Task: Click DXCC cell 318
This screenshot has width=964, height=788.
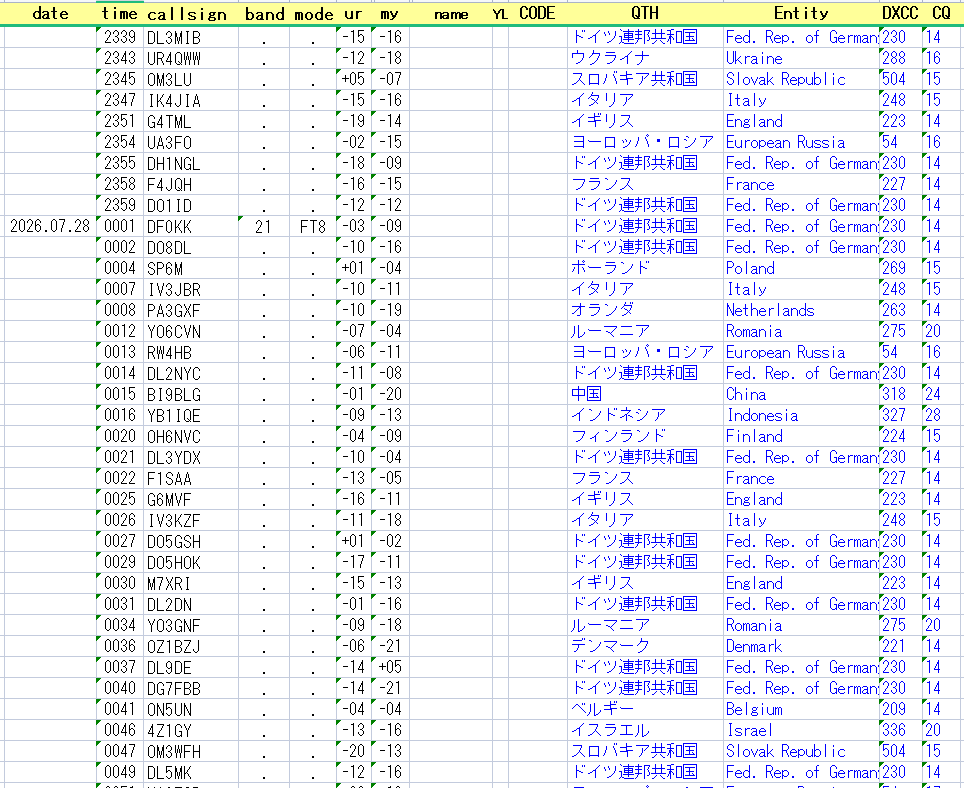Action: point(900,394)
